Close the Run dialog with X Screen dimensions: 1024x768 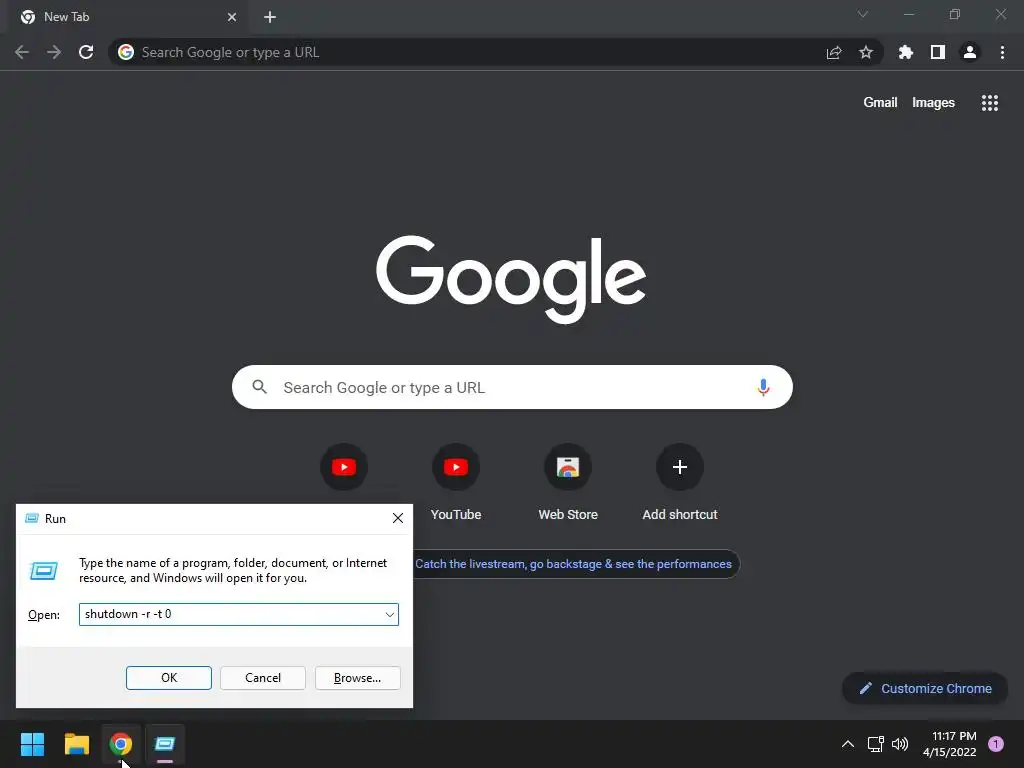coord(398,519)
